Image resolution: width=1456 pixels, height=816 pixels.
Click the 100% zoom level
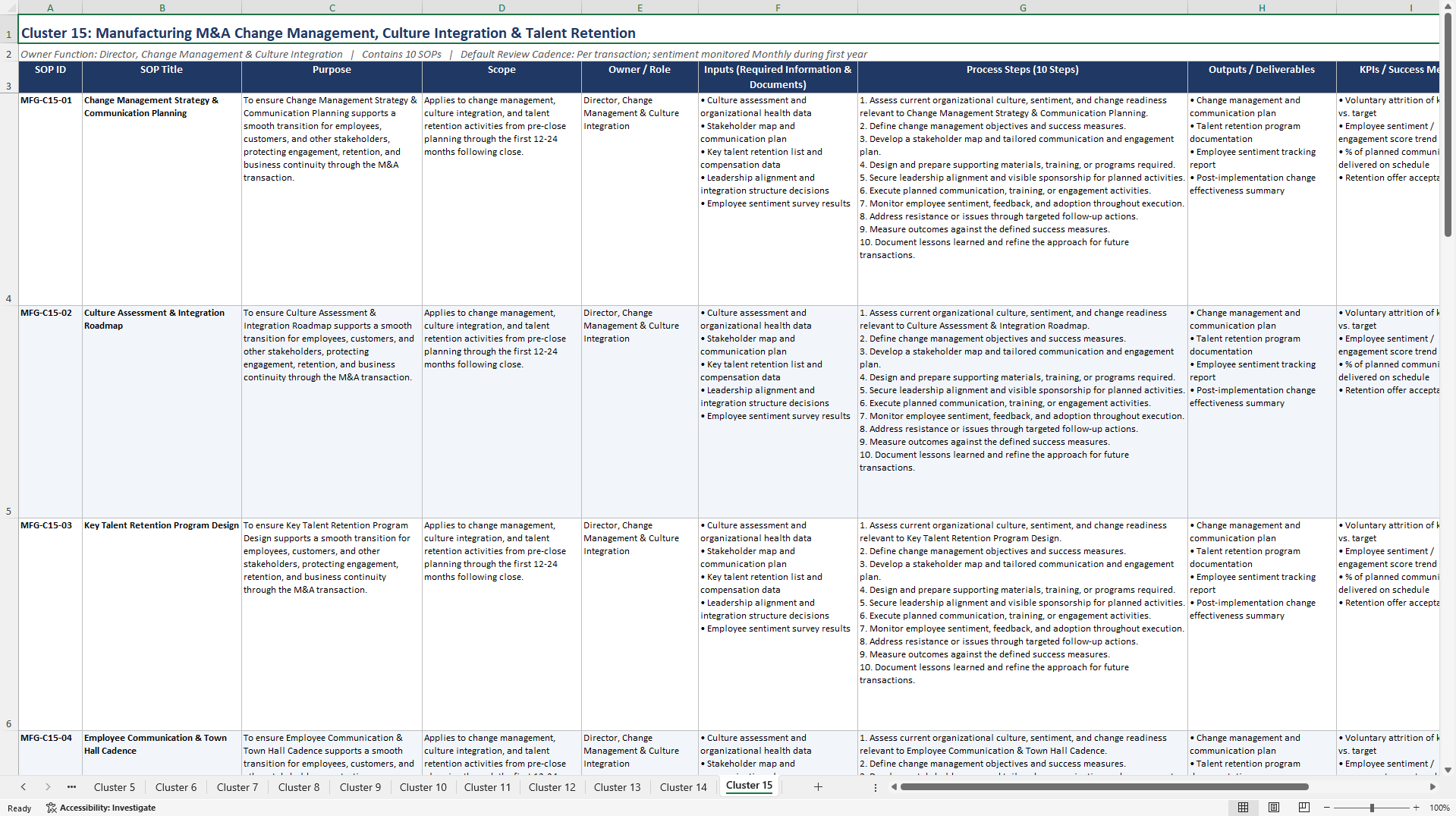[1439, 808]
